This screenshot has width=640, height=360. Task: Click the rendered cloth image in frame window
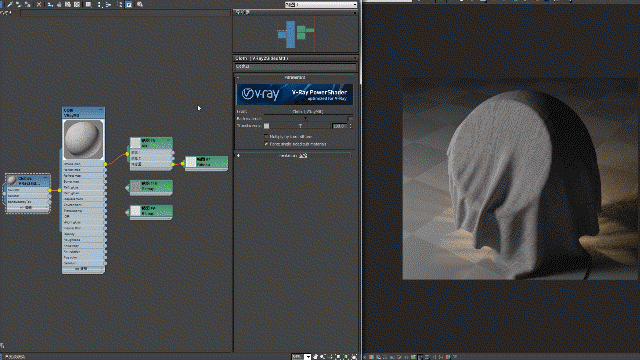tap(520, 180)
